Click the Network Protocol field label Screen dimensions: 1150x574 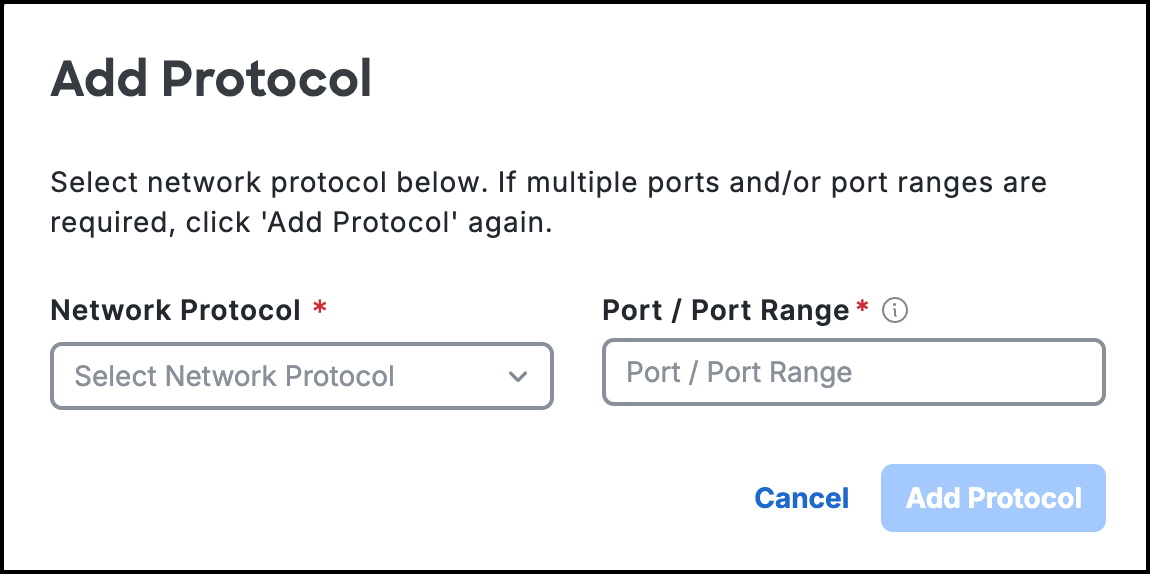pyautogui.click(x=175, y=310)
